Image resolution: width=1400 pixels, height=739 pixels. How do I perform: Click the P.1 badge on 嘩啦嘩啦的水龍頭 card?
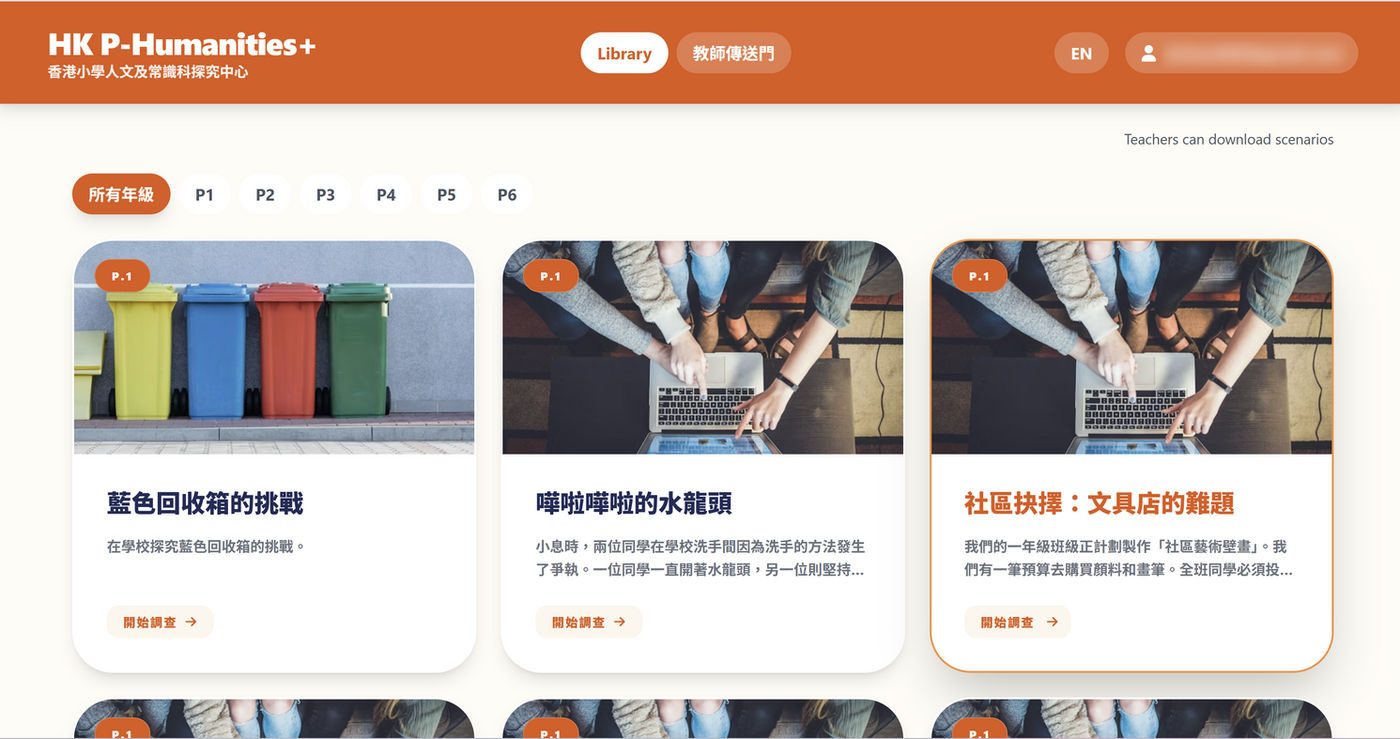coord(551,276)
